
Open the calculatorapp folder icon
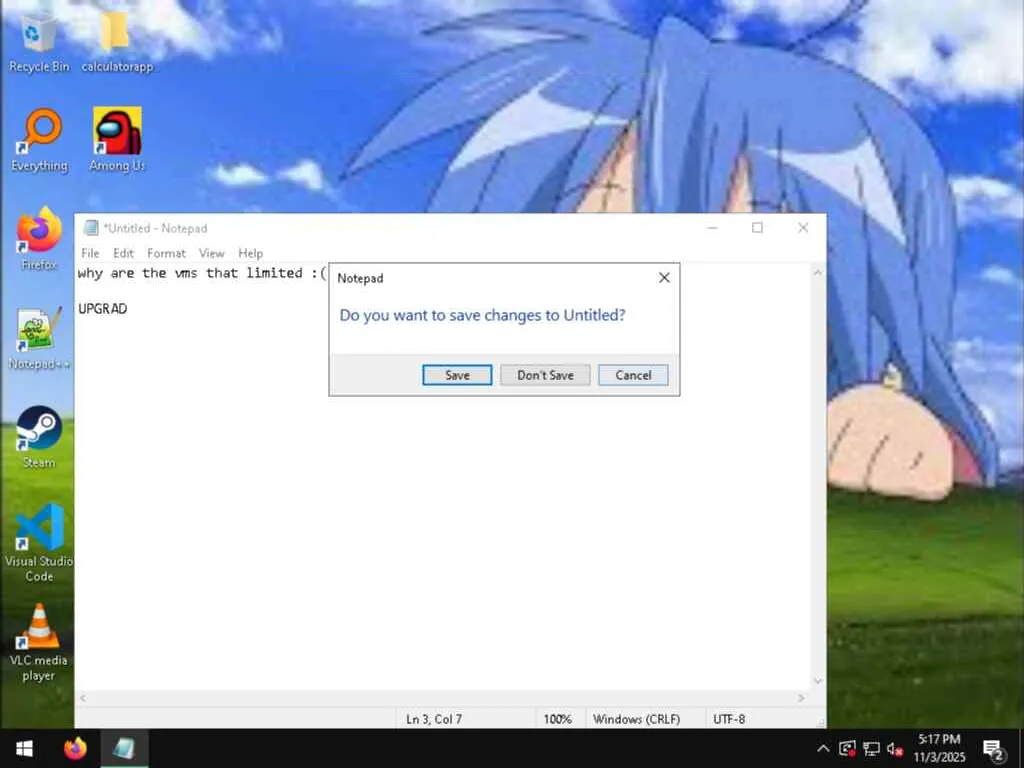click(117, 42)
